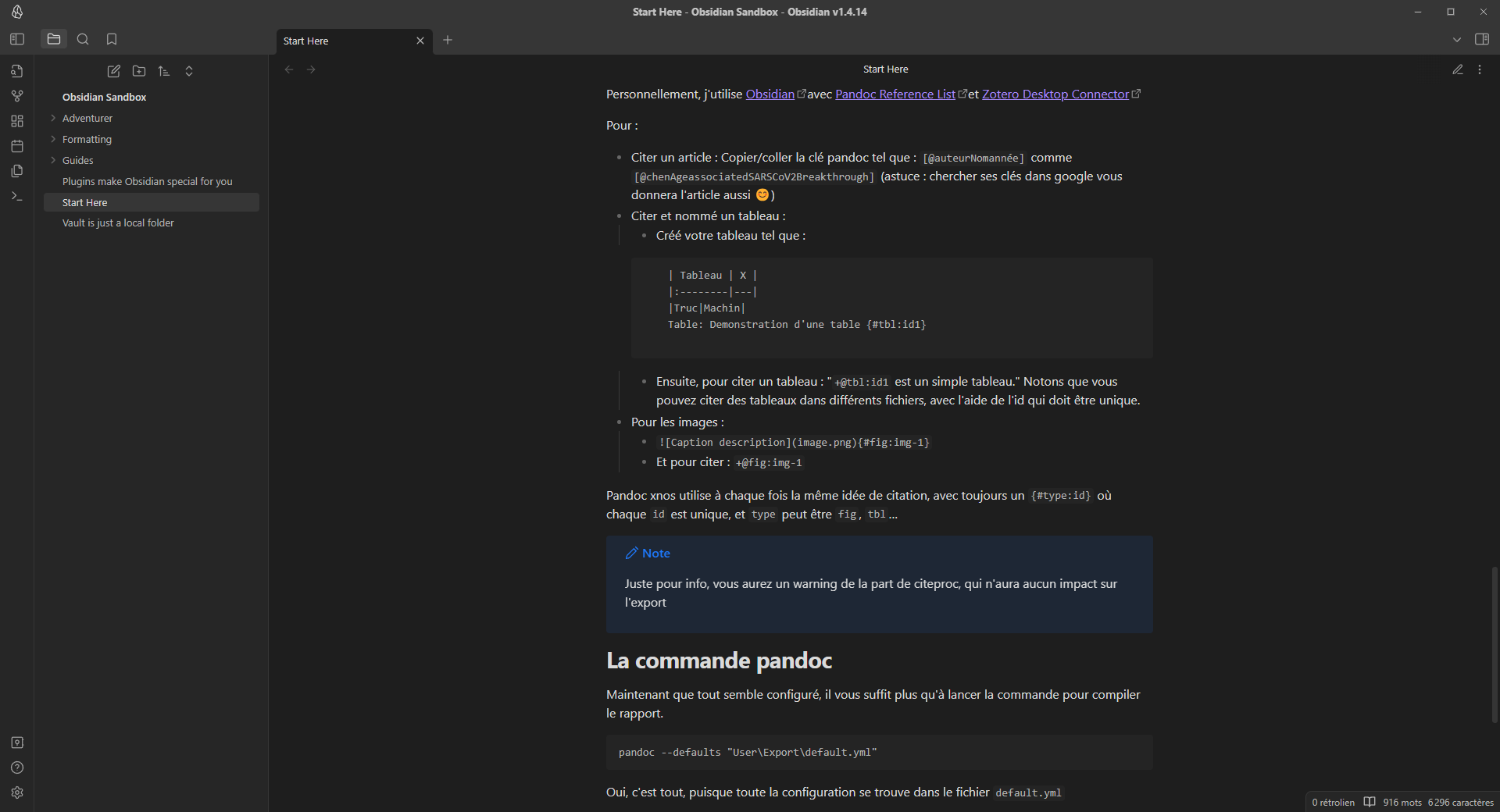Toggle reading view with the pencil icon
Image resolution: width=1500 pixels, height=812 pixels.
click(1458, 69)
